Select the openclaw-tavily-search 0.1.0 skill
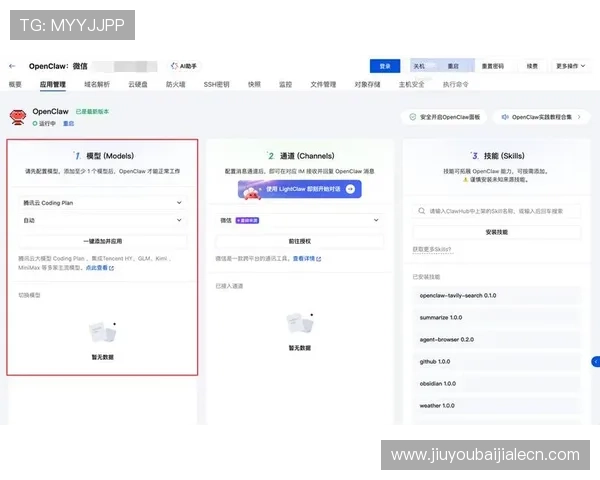The width and height of the screenshot is (600, 480). (x=497, y=296)
